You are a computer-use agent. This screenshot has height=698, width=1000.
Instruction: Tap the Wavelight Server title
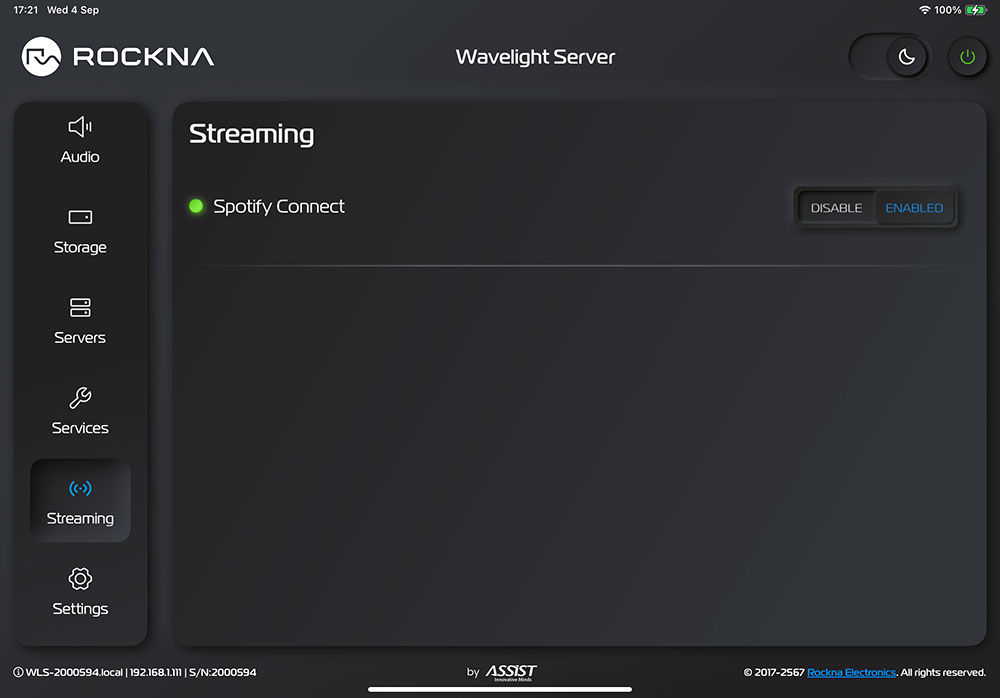[535, 57]
